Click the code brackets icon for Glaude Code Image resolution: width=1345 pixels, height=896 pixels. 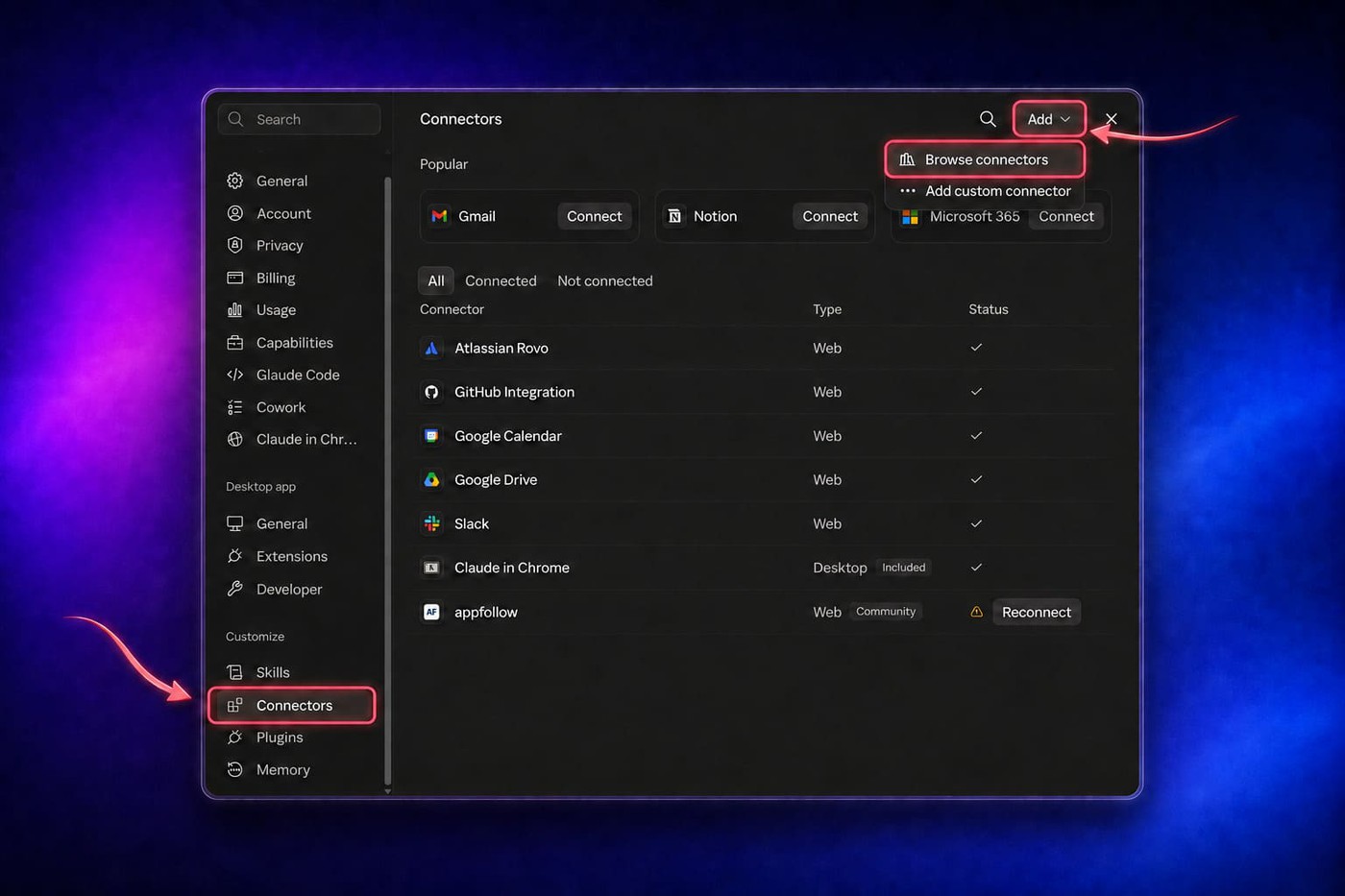[234, 375]
